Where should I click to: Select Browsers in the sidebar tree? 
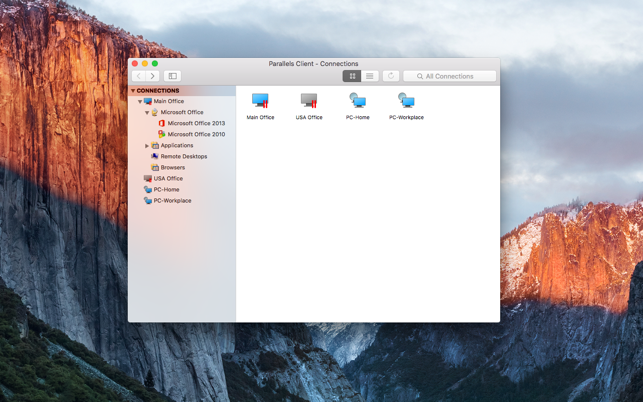pyautogui.click(x=172, y=168)
